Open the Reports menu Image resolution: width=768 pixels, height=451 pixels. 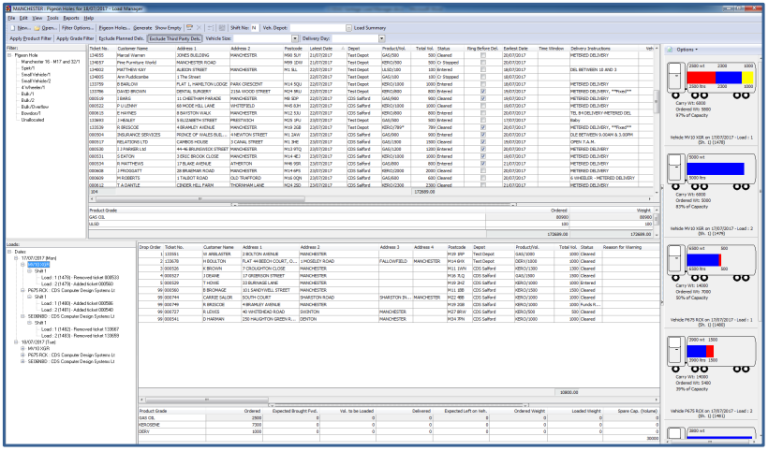[x=70, y=18]
